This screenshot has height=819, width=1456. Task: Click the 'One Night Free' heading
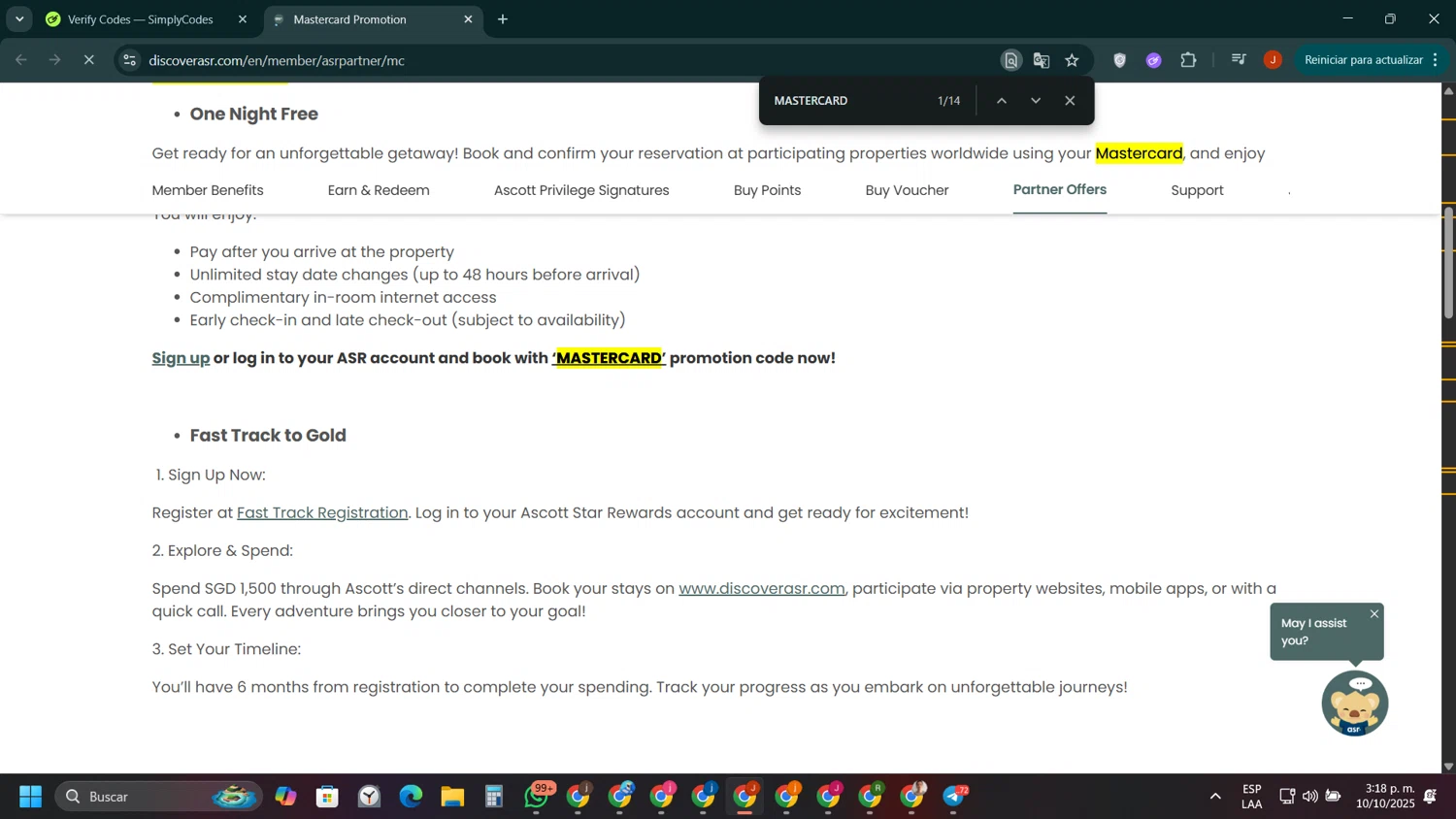[x=253, y=114]
